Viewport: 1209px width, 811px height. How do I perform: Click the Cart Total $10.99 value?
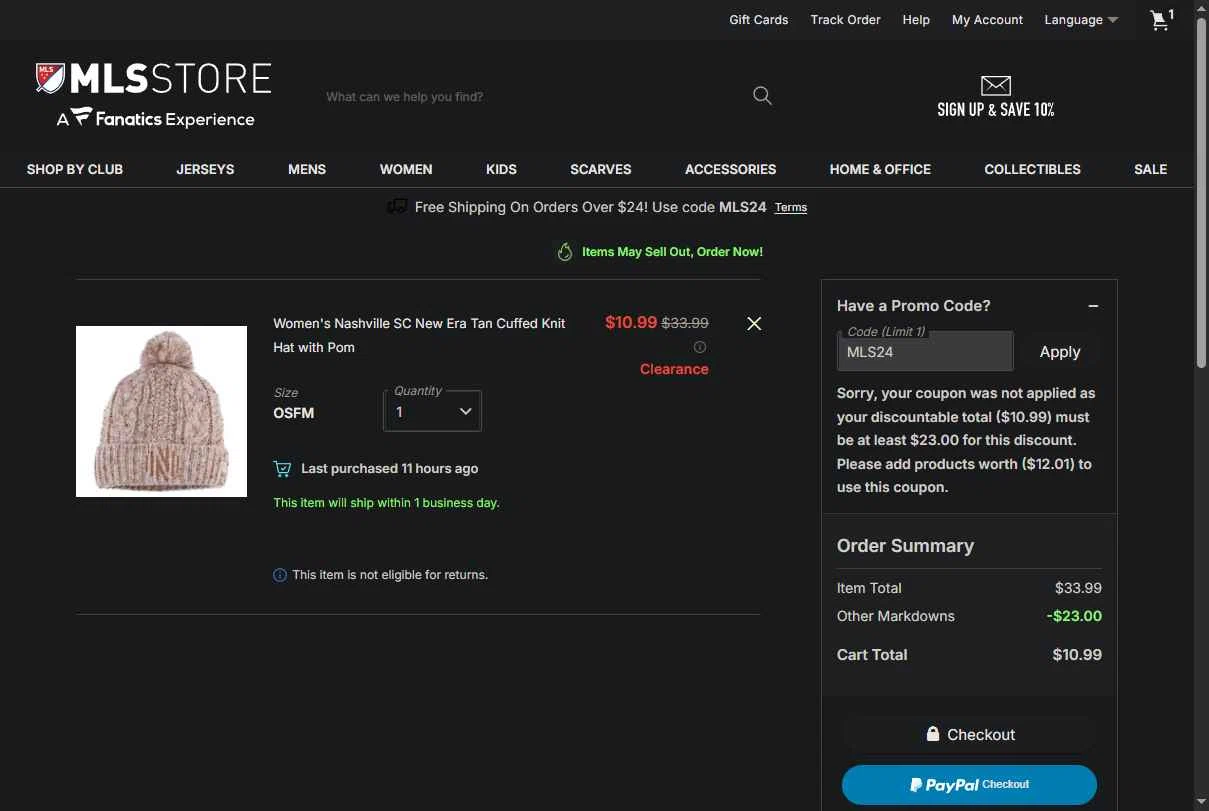click(1077, 654)
